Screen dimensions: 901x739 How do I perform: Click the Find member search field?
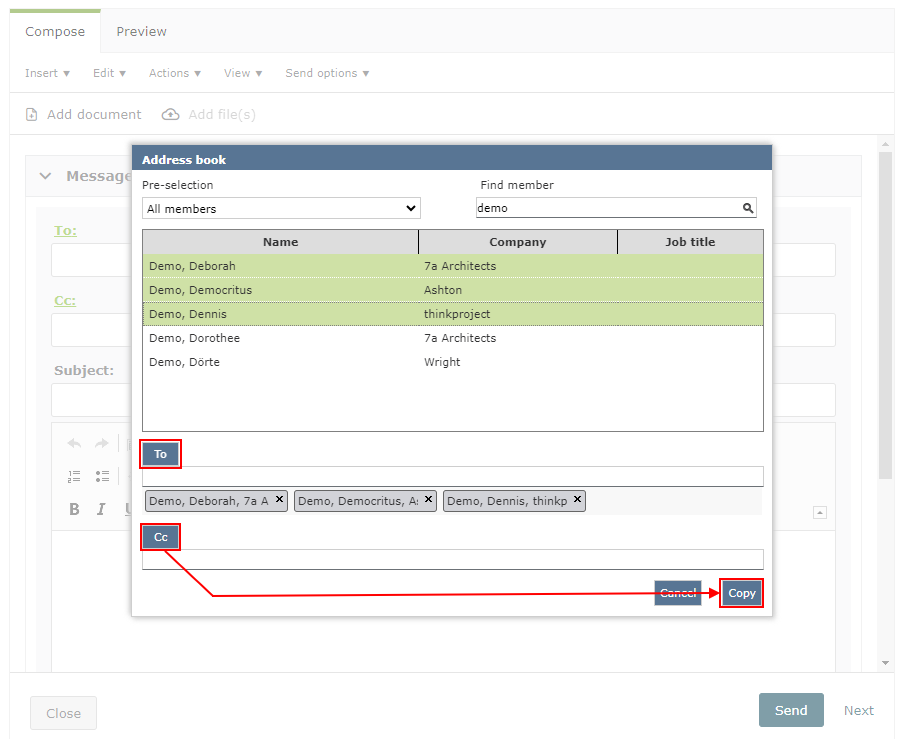pos(607,209)
